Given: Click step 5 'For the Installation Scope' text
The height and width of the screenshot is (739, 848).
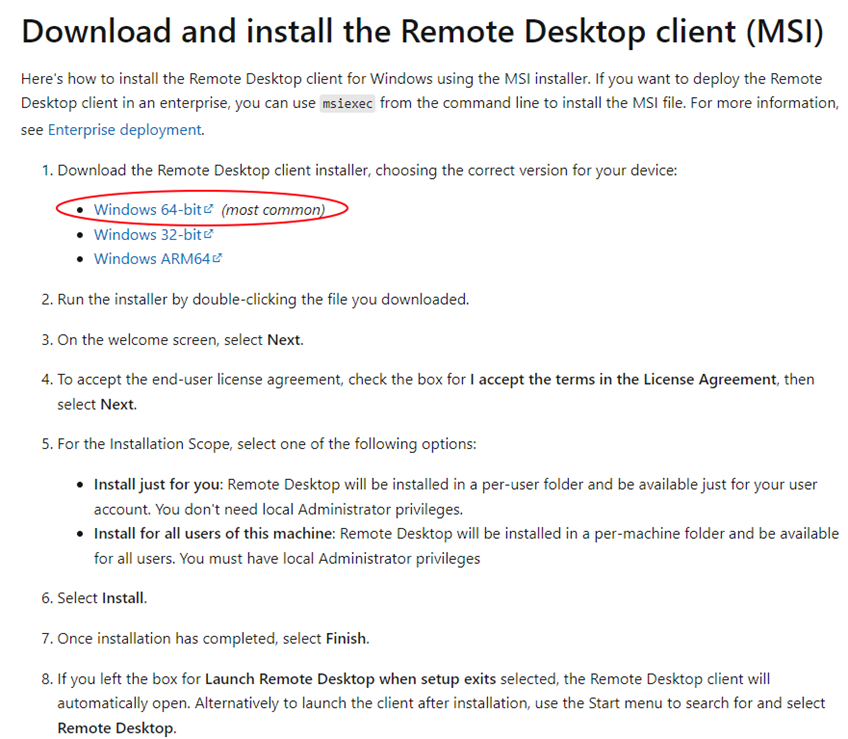Looking at the screenshot, I should click(267, 444).
